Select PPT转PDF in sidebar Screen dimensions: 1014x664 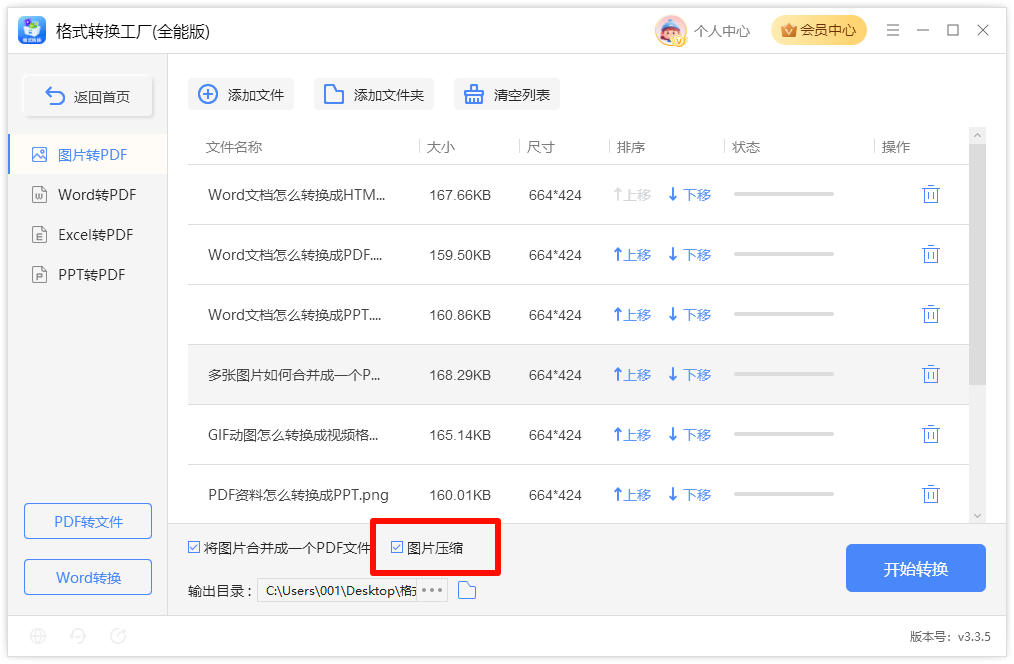(x=88, y=275)
